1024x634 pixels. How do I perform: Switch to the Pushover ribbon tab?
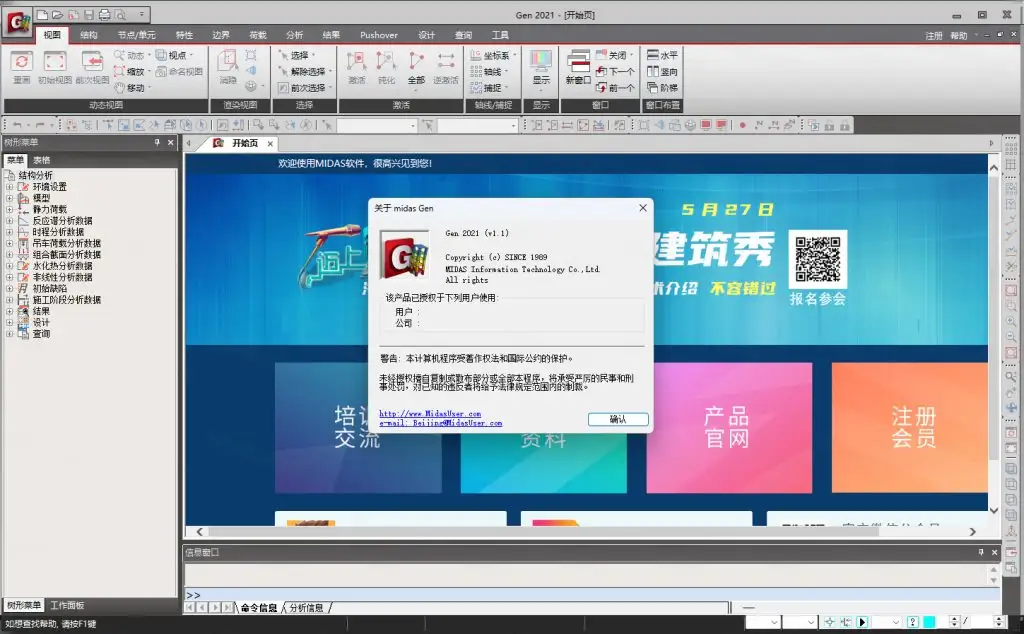pos(379,35)
